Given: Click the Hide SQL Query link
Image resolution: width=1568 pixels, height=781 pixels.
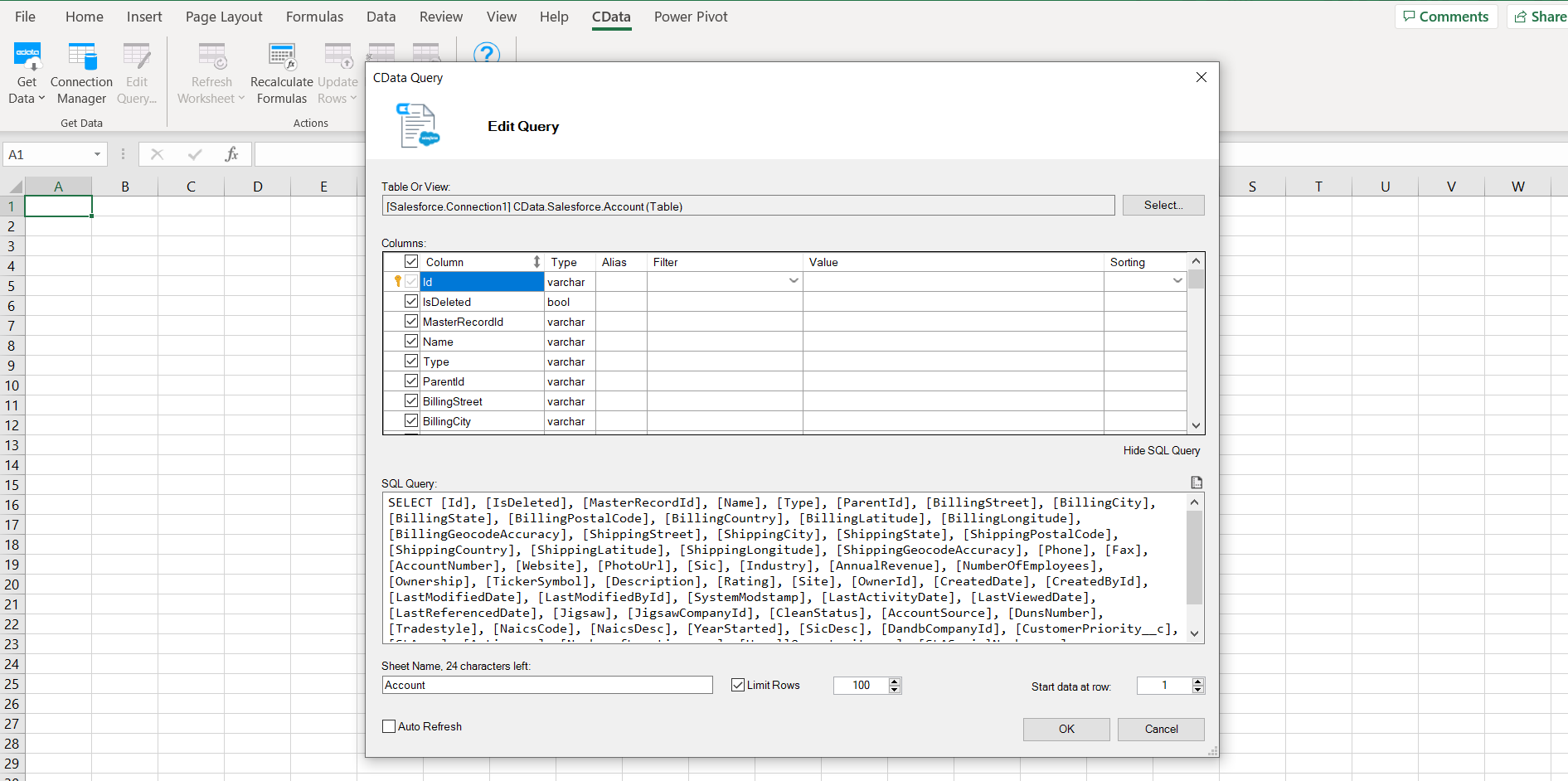Looking at the screenshot, I should tap(1161, 450).
